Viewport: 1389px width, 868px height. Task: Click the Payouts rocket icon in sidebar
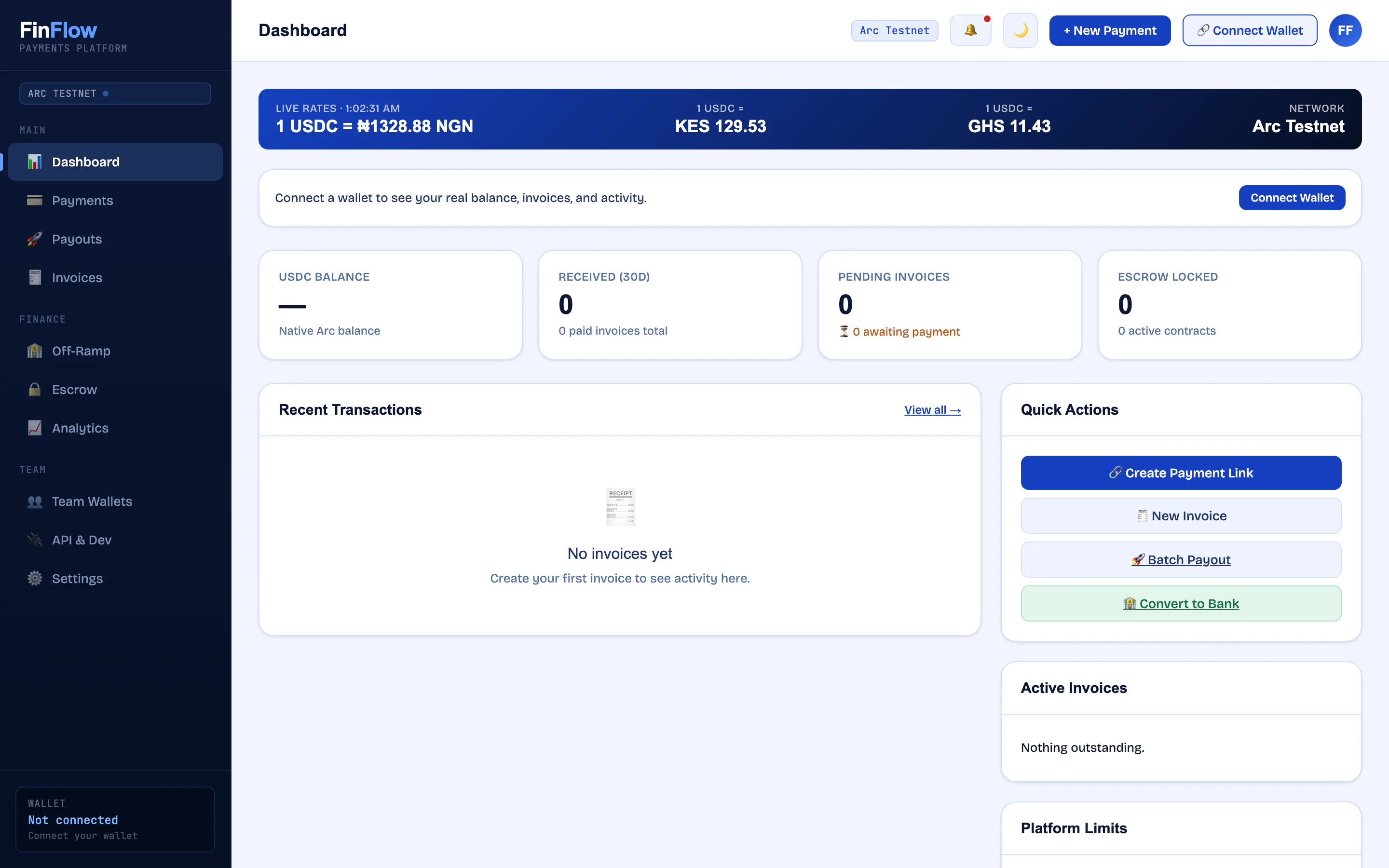coord(34,239)
